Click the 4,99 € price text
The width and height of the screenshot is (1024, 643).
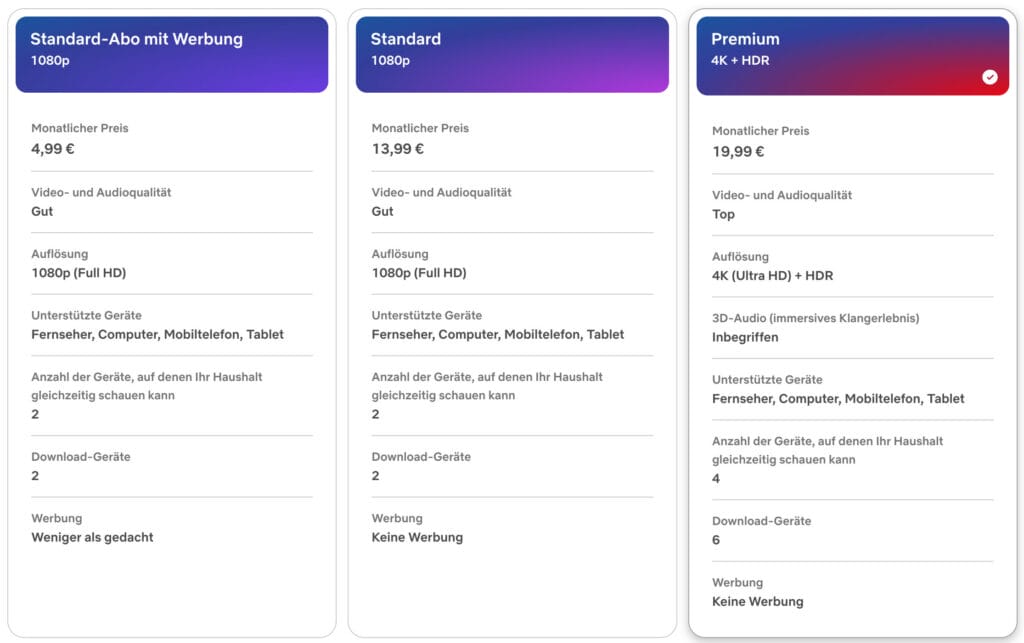[48, 148]
